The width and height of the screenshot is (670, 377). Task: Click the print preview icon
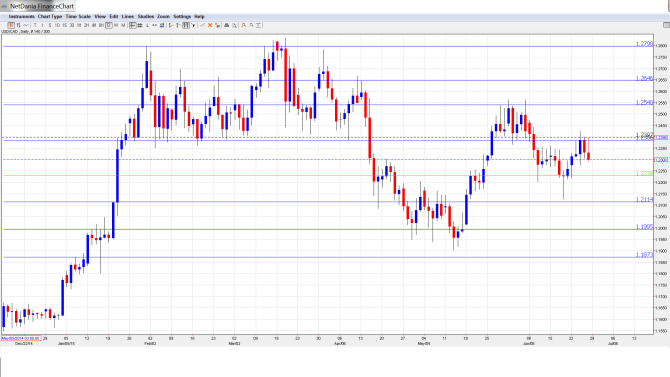click(x=234, y=26)
